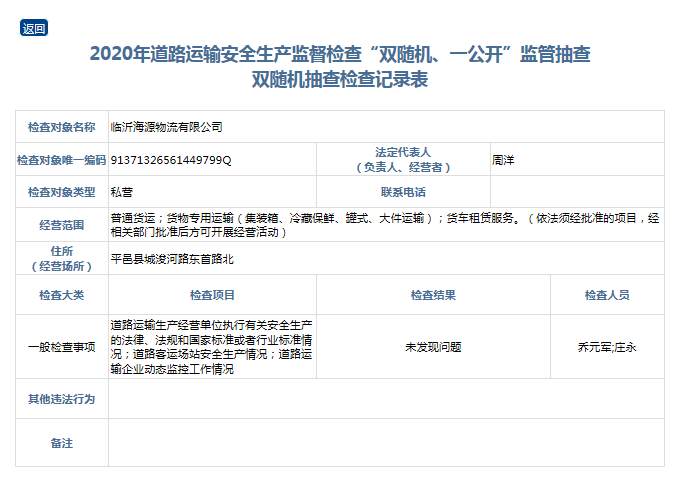Select the type value 私营
The width and height of the screenshot is (679, 478).
pyautogui.click(x=122, y=192)
